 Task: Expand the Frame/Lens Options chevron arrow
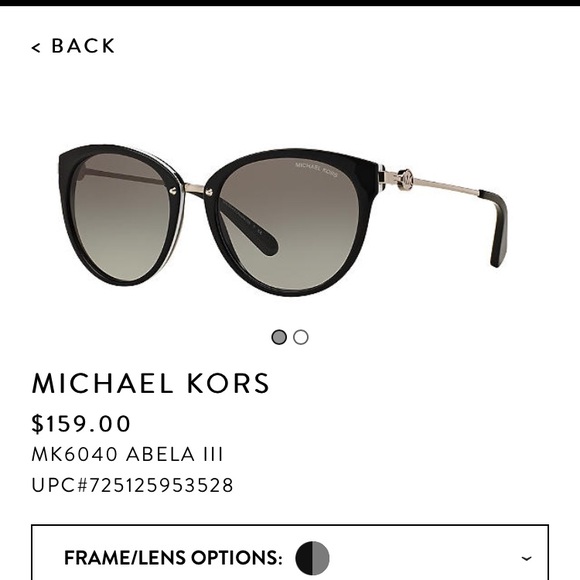point(526,558)
